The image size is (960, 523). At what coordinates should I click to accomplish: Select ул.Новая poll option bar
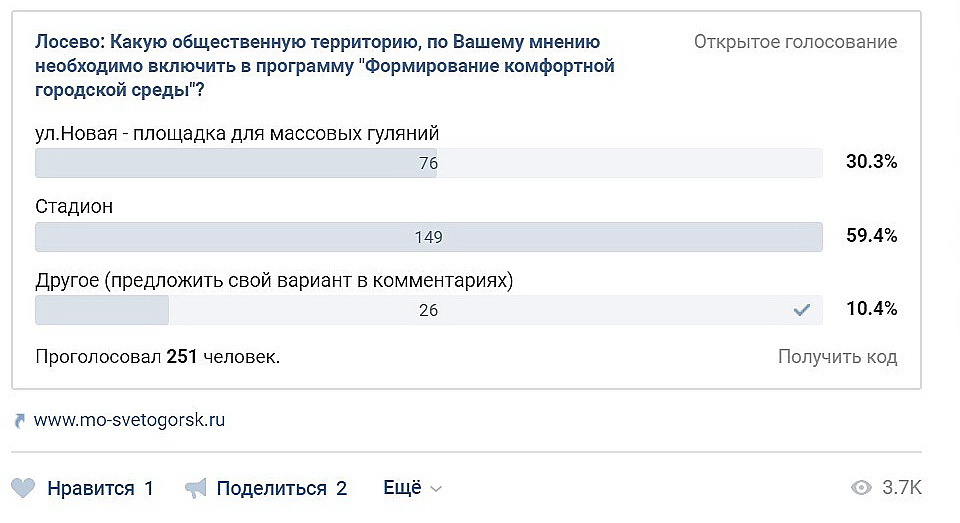point(429,163)
